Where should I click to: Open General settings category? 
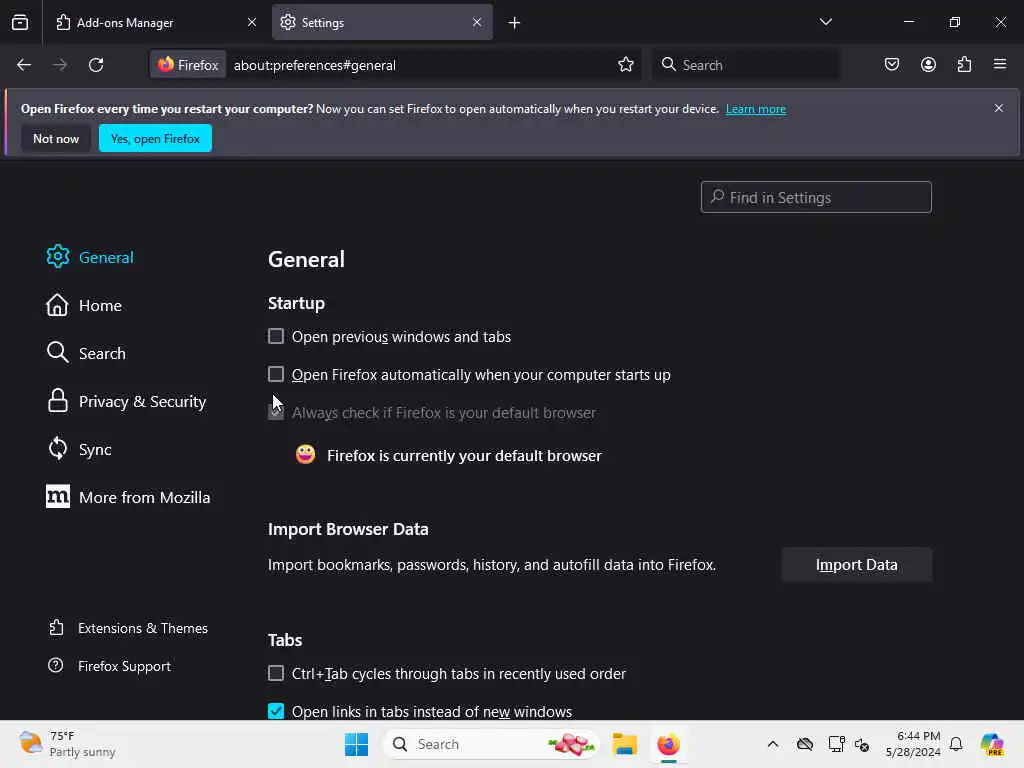pos(90,257)
